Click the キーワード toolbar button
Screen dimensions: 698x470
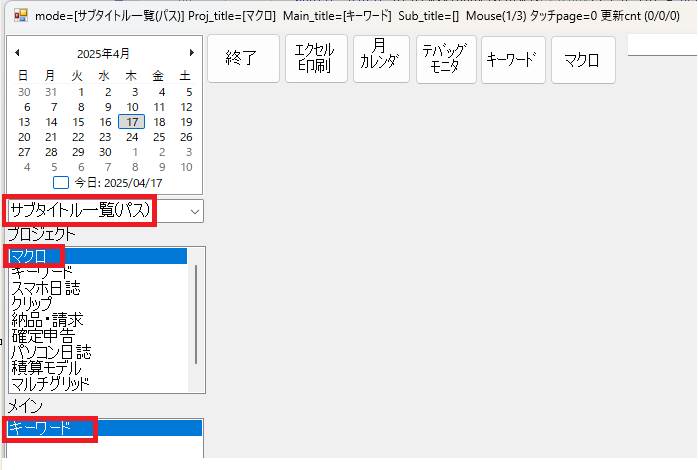[x=513, y=59]
